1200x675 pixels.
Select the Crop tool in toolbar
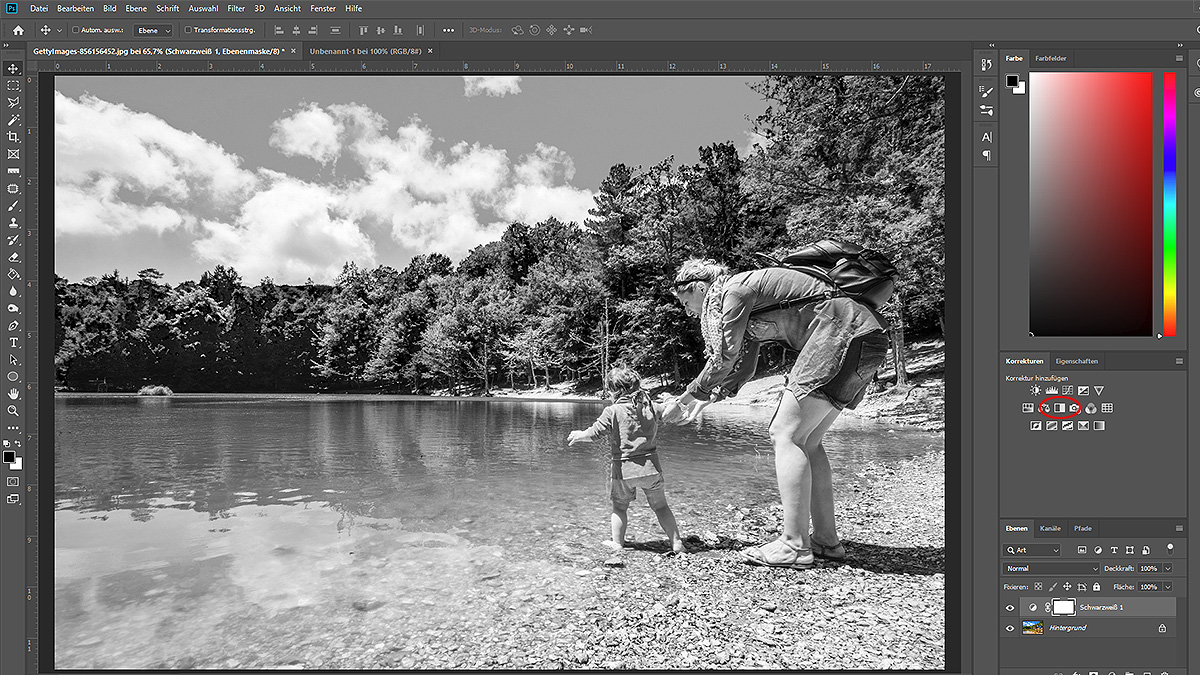(13, 136)
